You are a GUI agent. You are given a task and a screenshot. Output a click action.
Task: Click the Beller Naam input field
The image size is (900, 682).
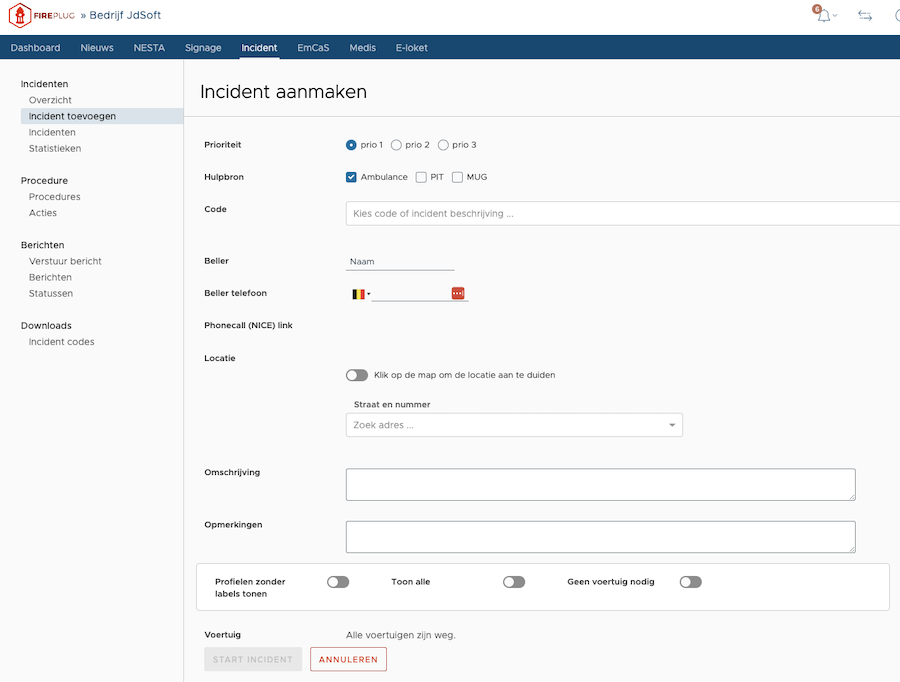point(400,262)
